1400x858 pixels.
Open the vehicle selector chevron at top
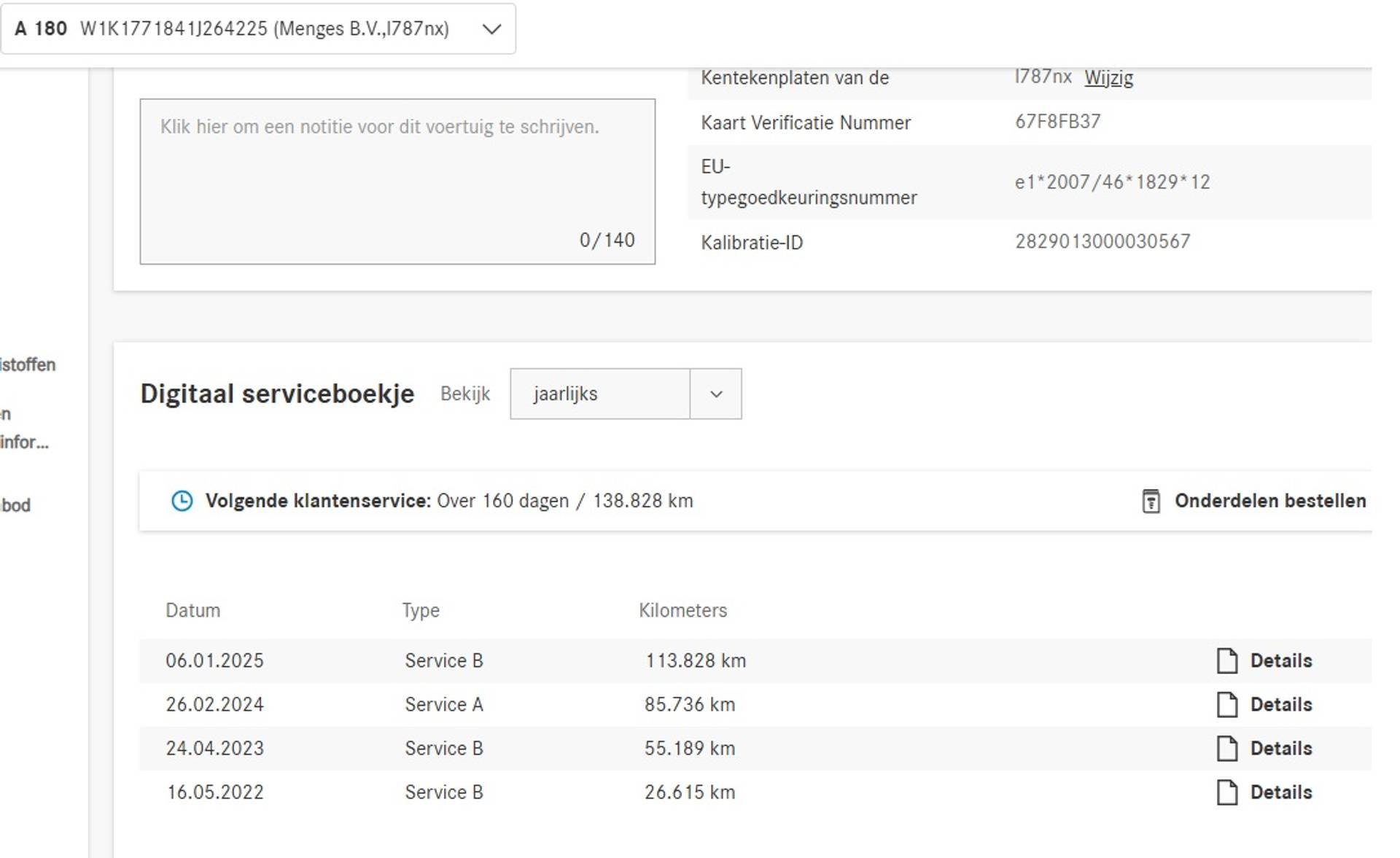(492, 29)
